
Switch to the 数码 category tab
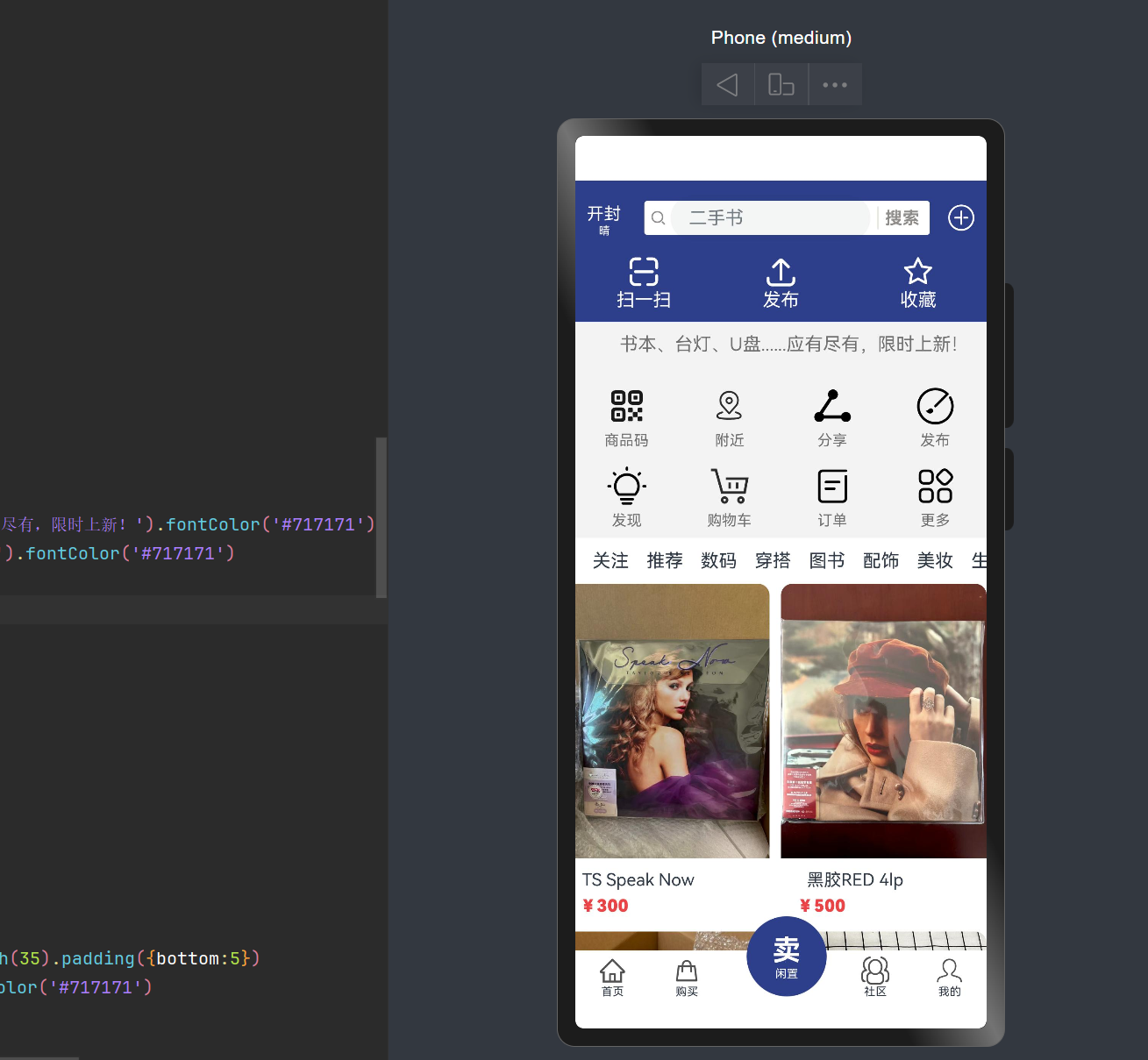(718, 560)
